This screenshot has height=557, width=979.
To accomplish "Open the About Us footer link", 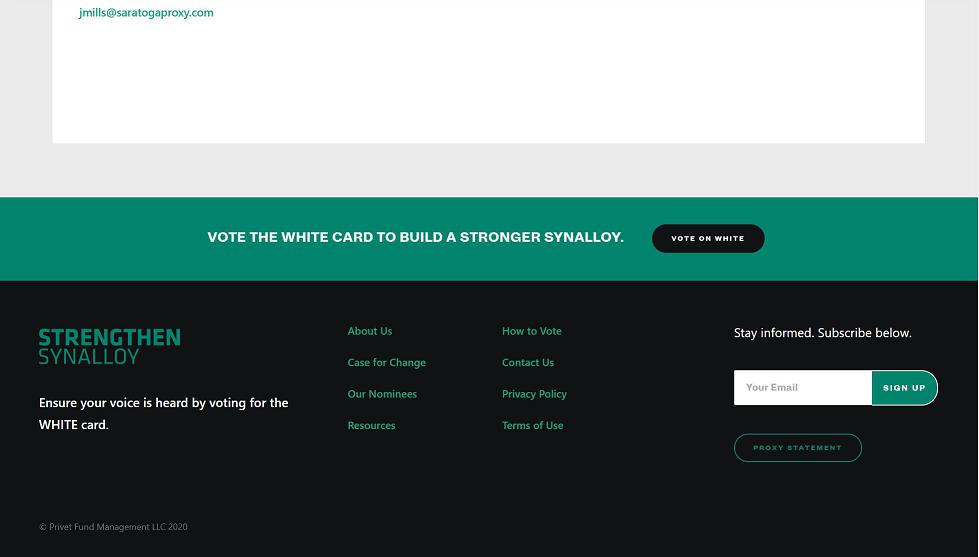I will point(369,331).
